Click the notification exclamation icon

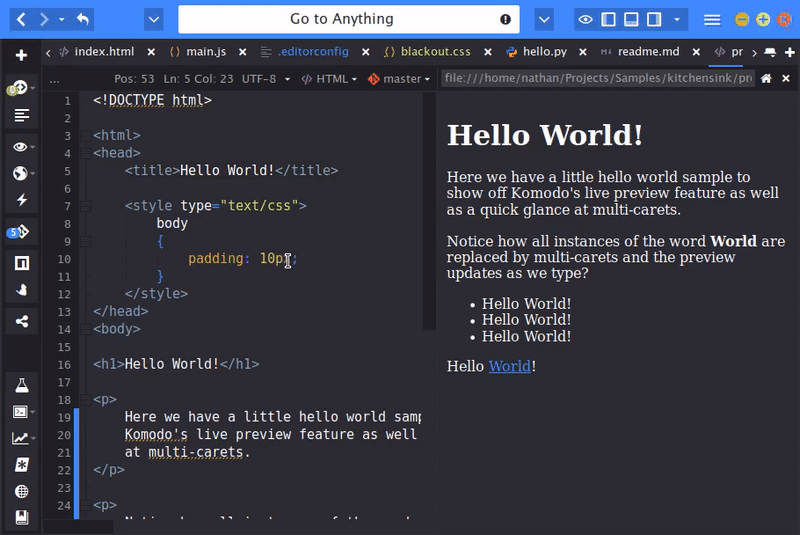click(x=505, y=19)
